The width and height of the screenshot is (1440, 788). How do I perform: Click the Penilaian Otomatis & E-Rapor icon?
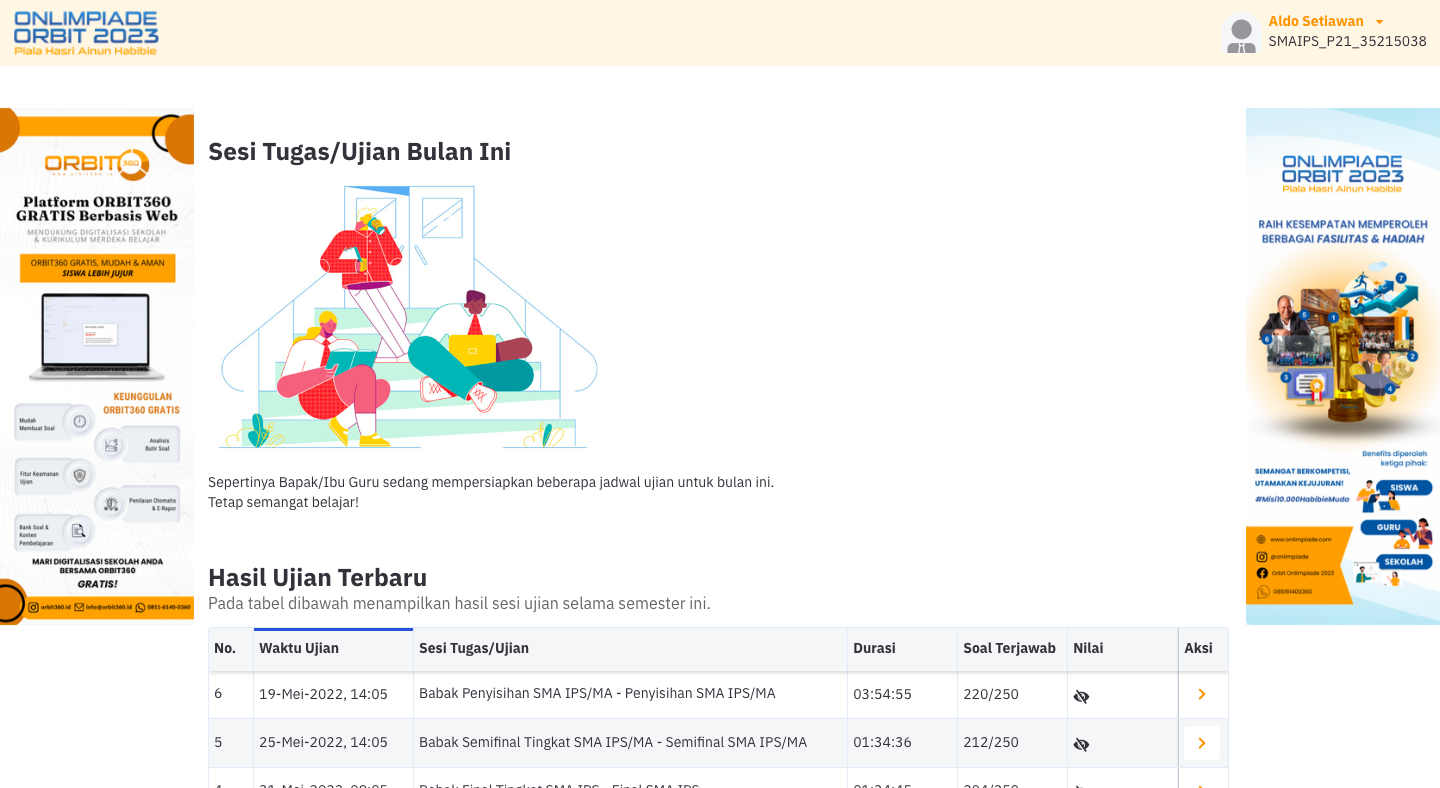pyautogui.click(x=111, y=503)
